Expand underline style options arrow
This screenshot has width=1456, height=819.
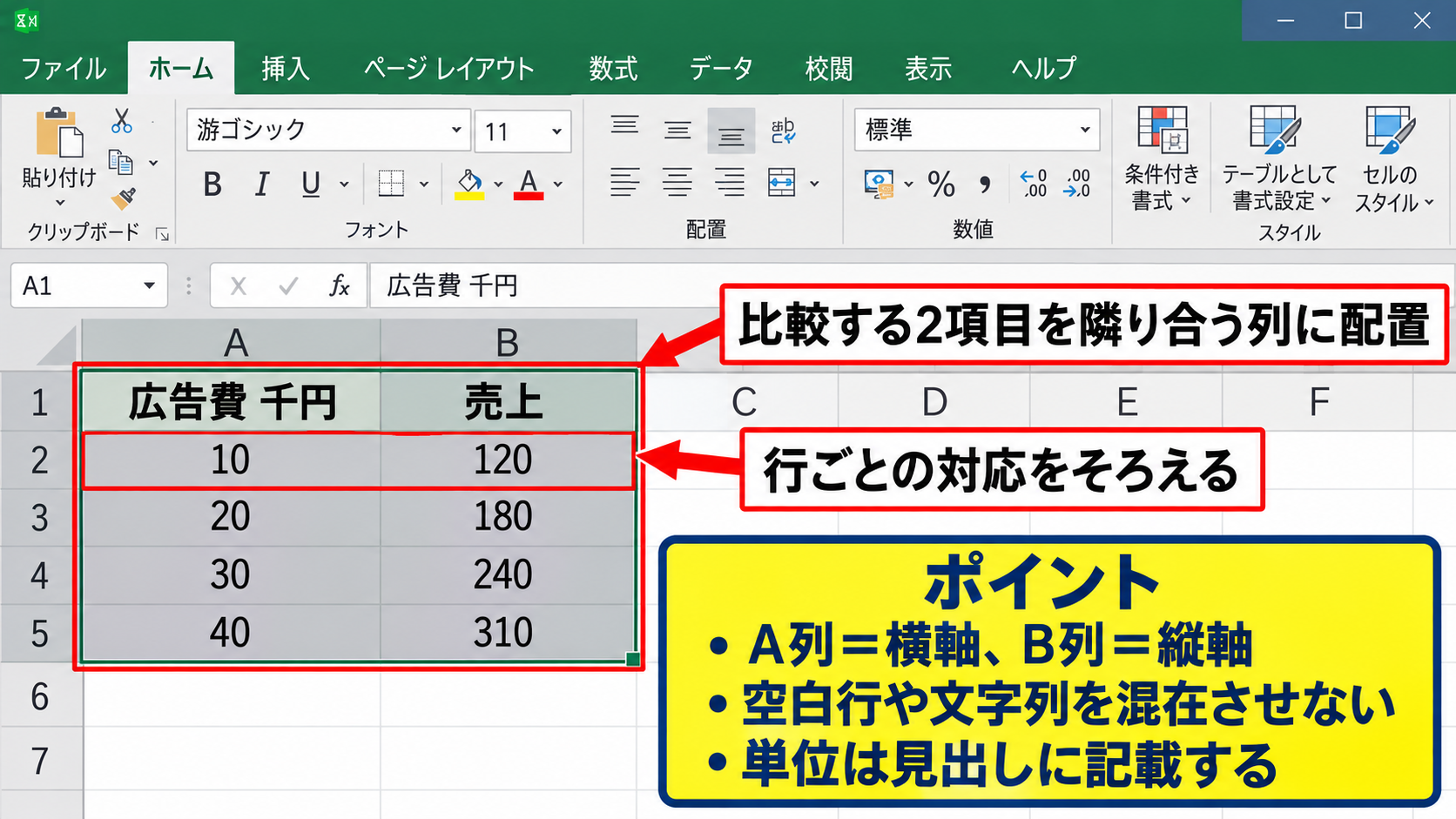tap(344, 185)
